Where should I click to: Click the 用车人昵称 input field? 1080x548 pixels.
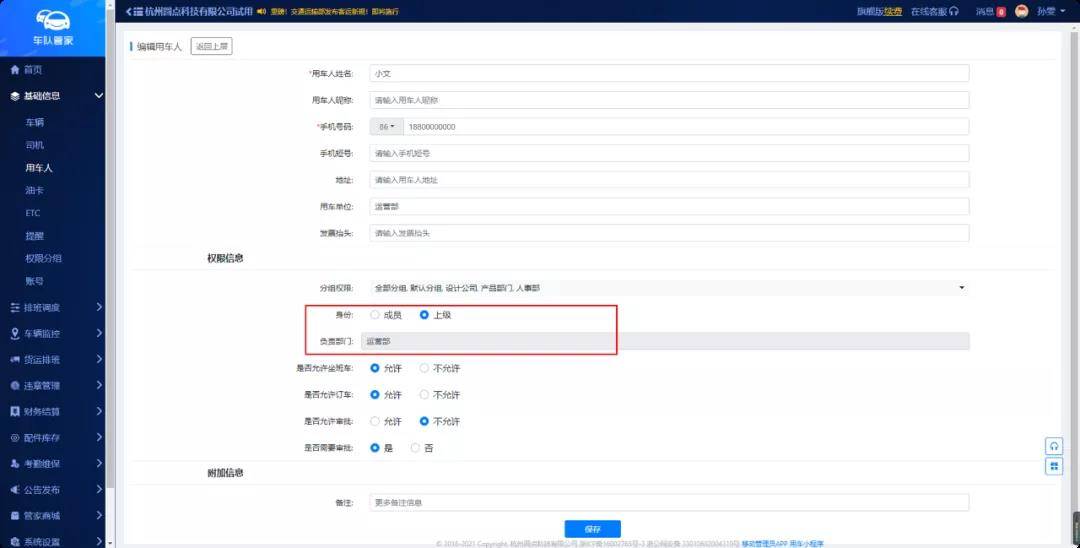click(668, 100)
